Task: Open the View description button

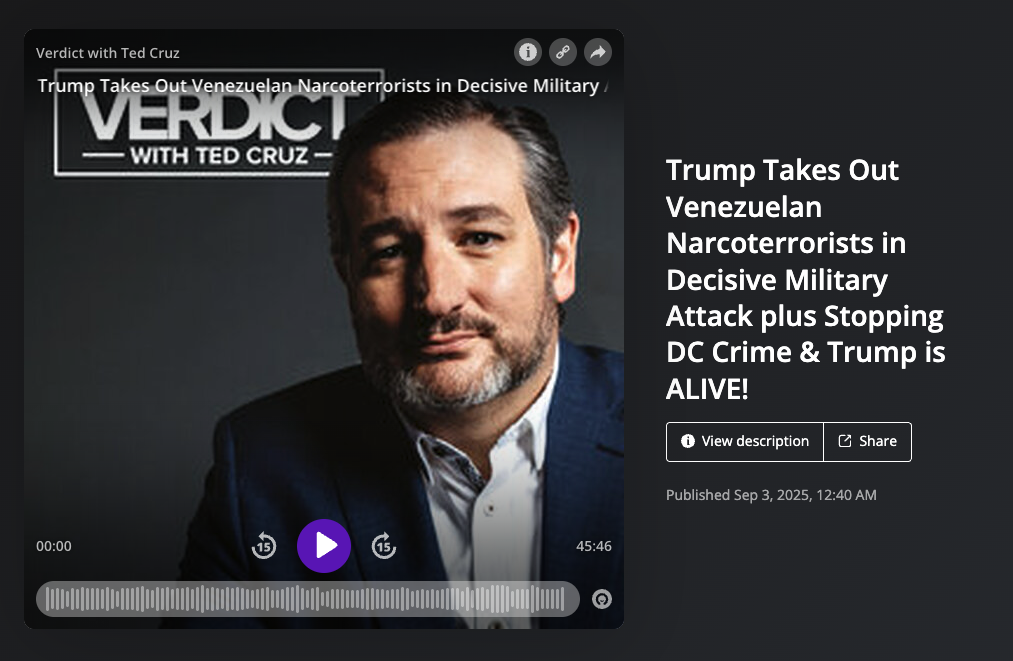Action: [745, 441]
